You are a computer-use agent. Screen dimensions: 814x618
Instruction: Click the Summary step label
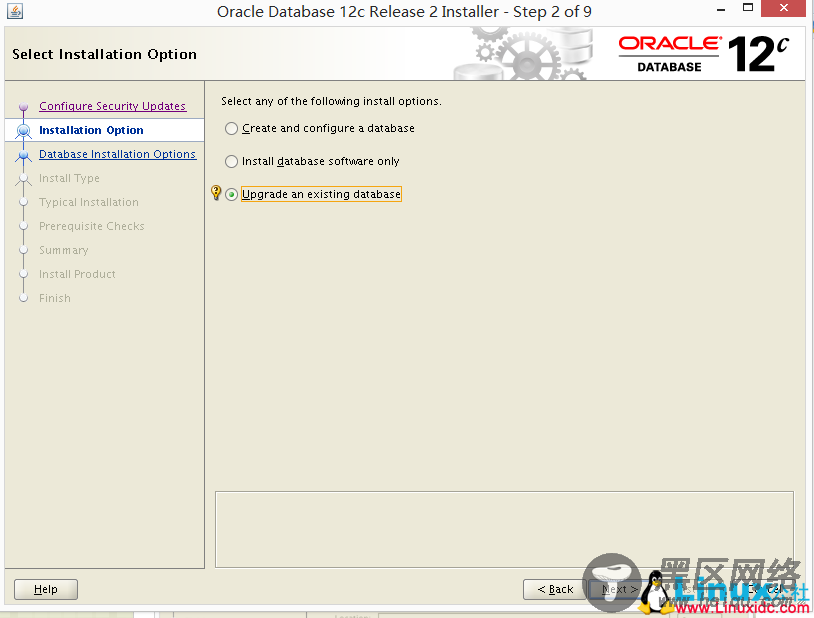[63, 250]
